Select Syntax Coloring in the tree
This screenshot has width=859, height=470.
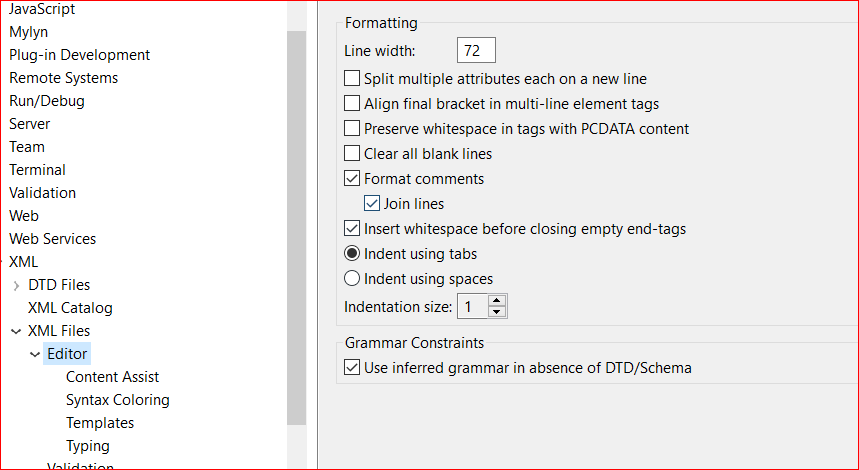click(117, 400)
